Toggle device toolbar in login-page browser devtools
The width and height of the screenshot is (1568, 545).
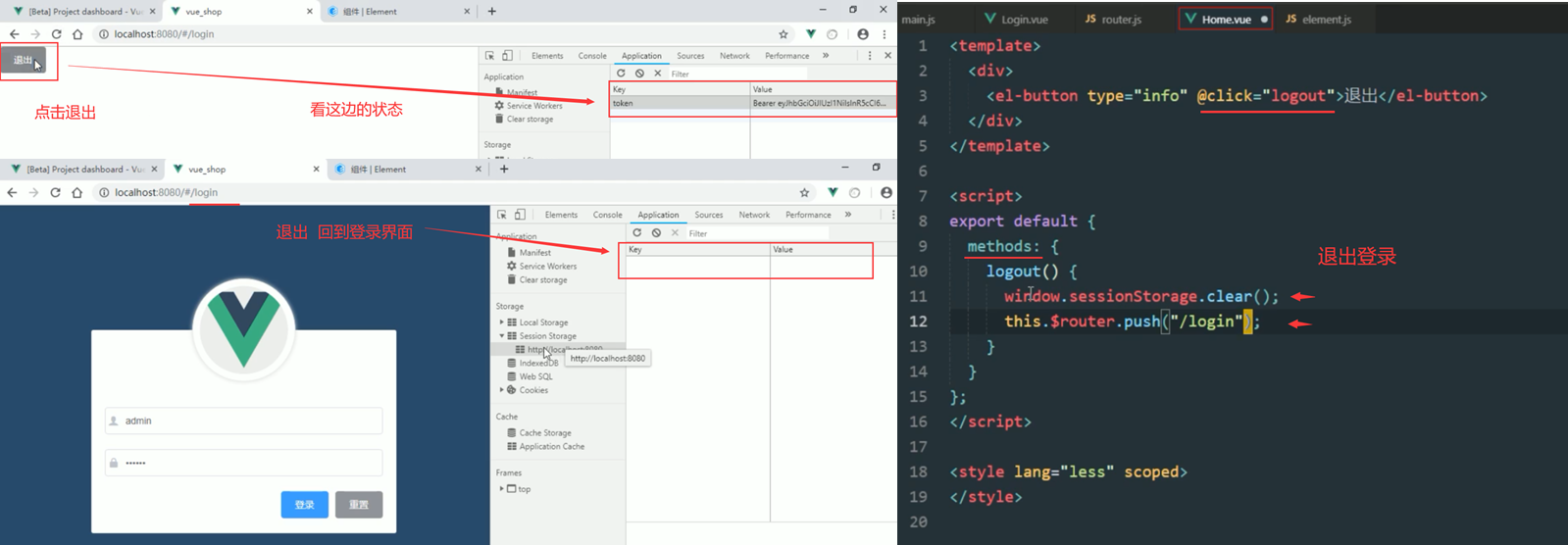(520, 215)
